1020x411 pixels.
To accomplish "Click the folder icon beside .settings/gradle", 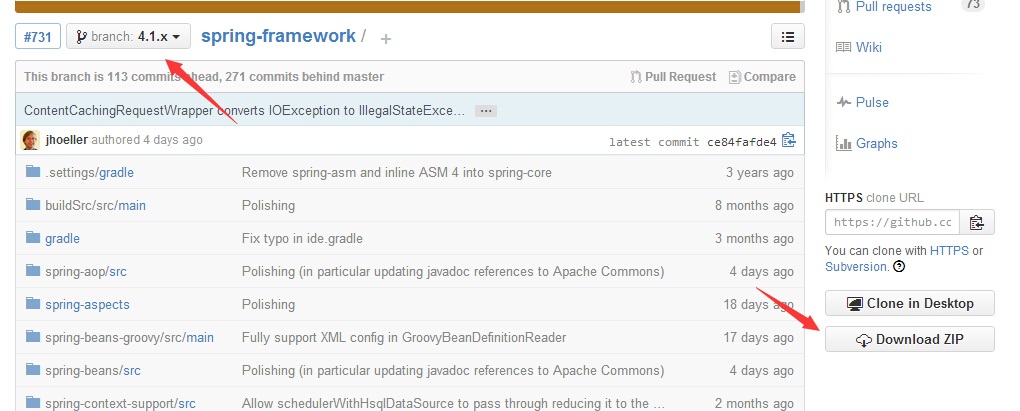I will 33,172.
